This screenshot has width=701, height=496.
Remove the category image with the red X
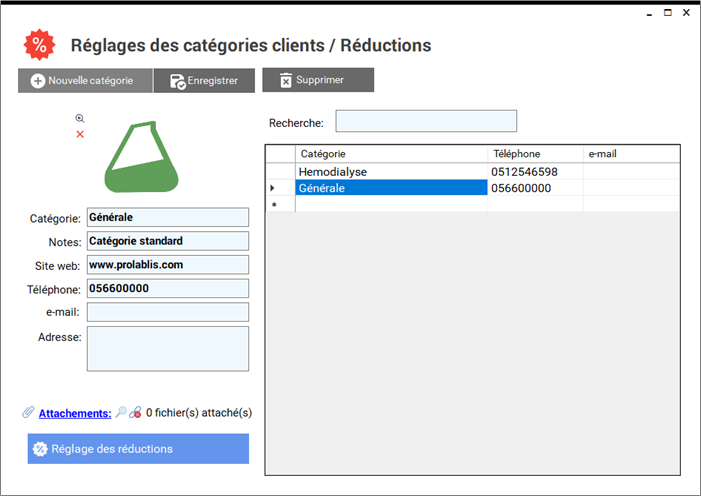click(x=80, y=134)
